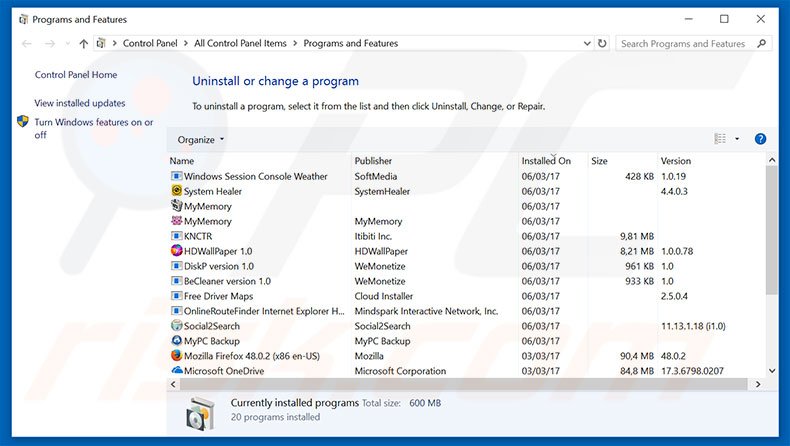Select the SoftMedia publisher cell
The image size is (790, 446).
(x=375, y=176)
